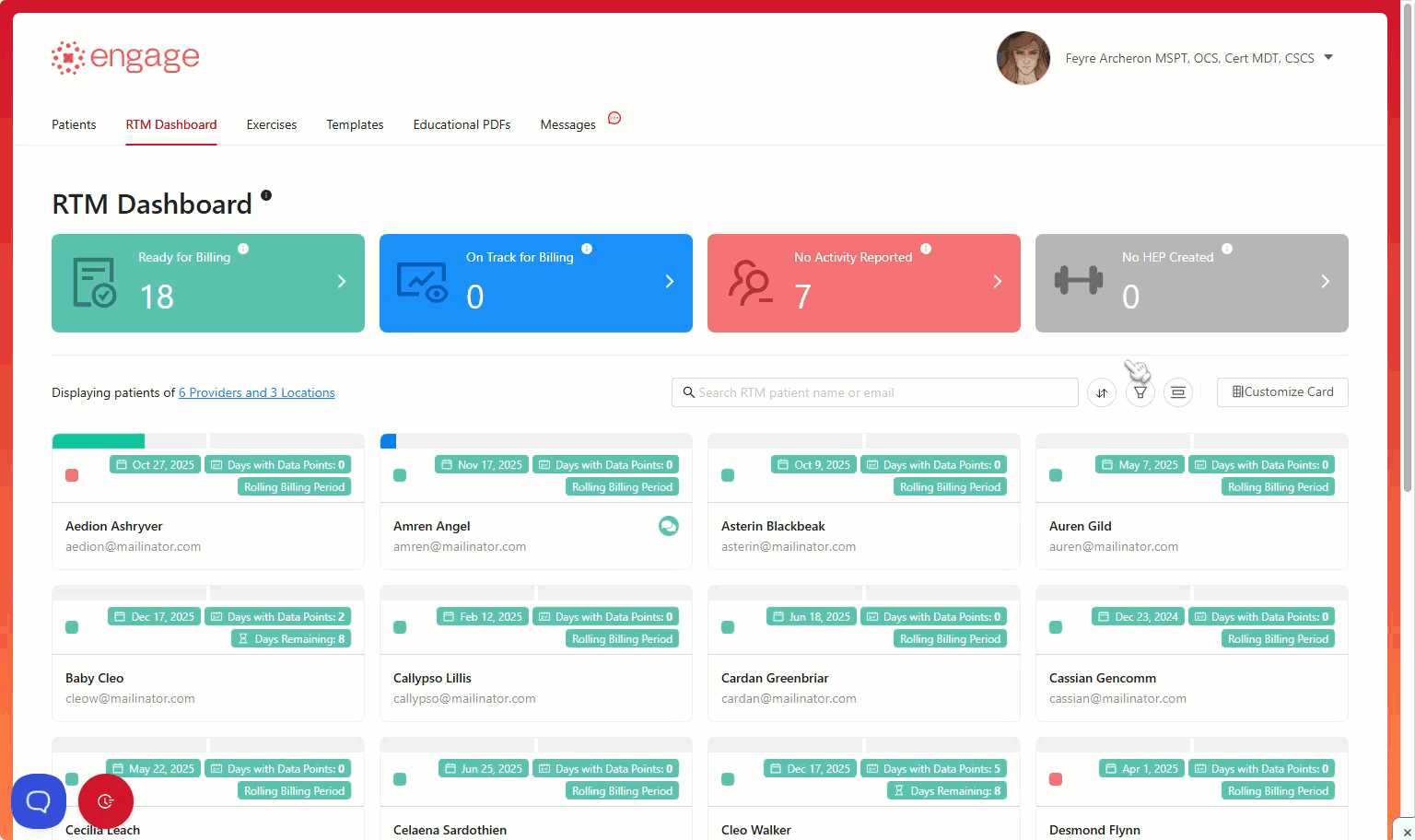Open the filter funnel icon
The image size is (1415, 840).
click(x=1140, y=392)
